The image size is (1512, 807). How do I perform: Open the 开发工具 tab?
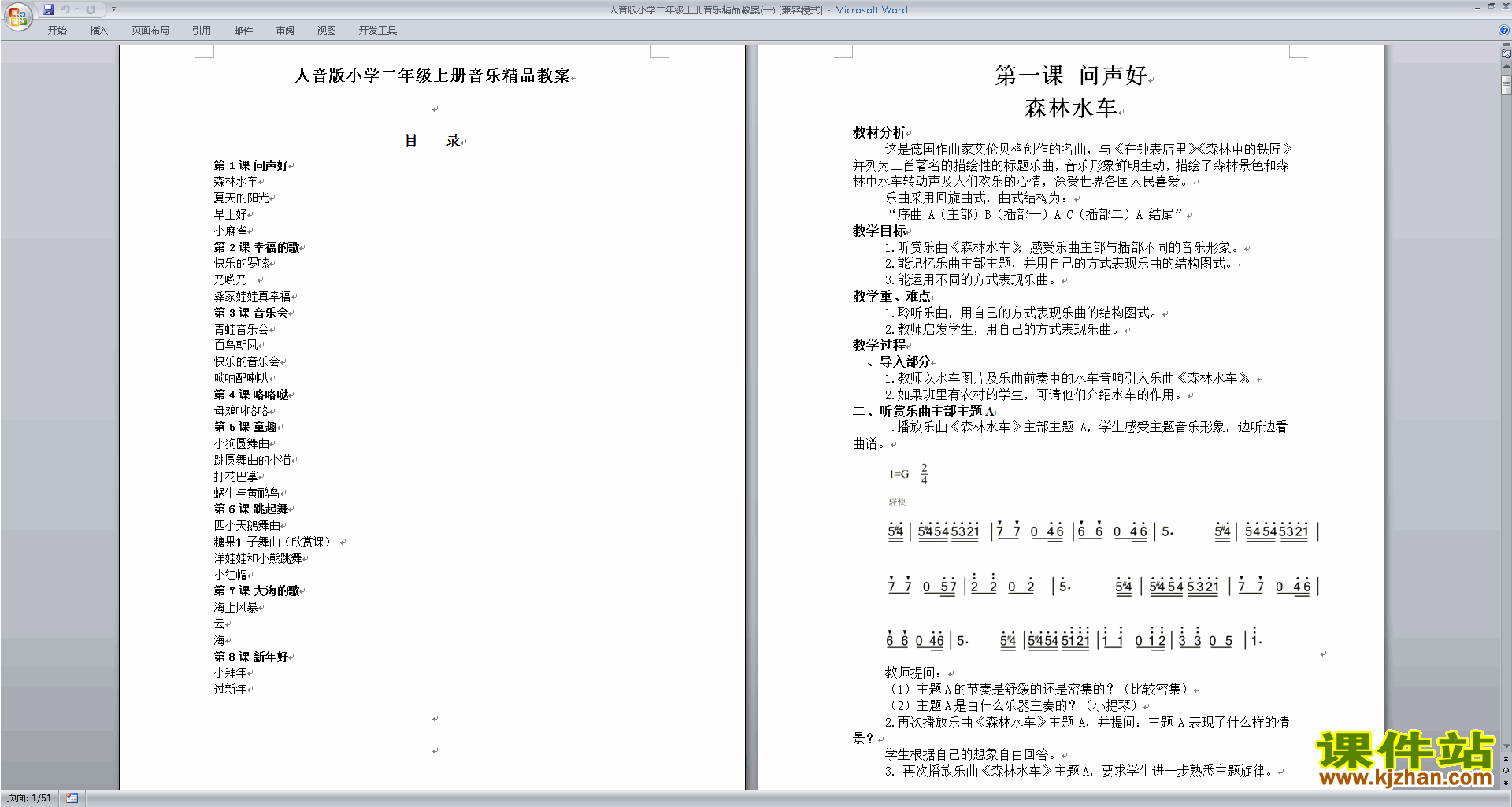(378, 30)
